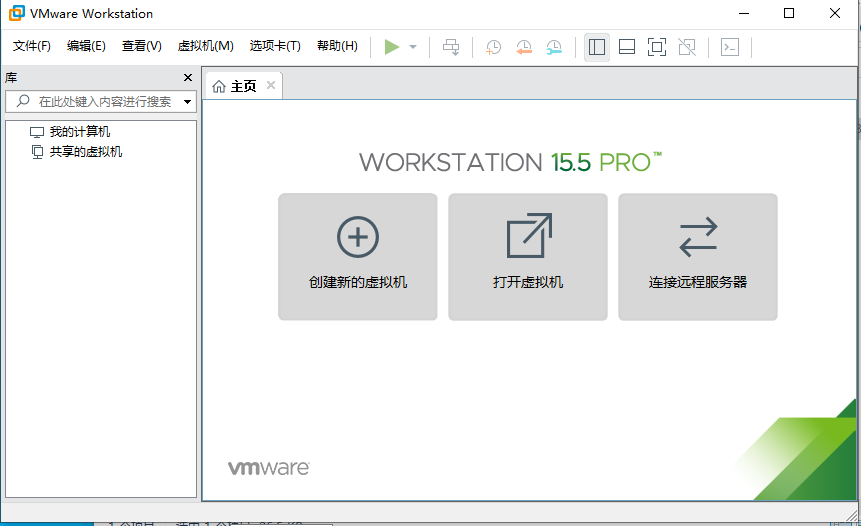Screen dimensions: 861x526
Task: Open the 查看(V) menu
Action: pos(142,46)
